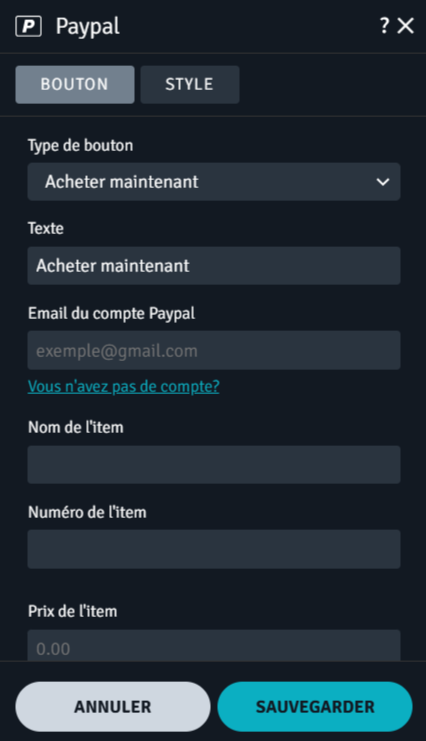Screen dimensions: 426x741
Task: Click the "Prix de l'item" label
Action: click(72, 612)
